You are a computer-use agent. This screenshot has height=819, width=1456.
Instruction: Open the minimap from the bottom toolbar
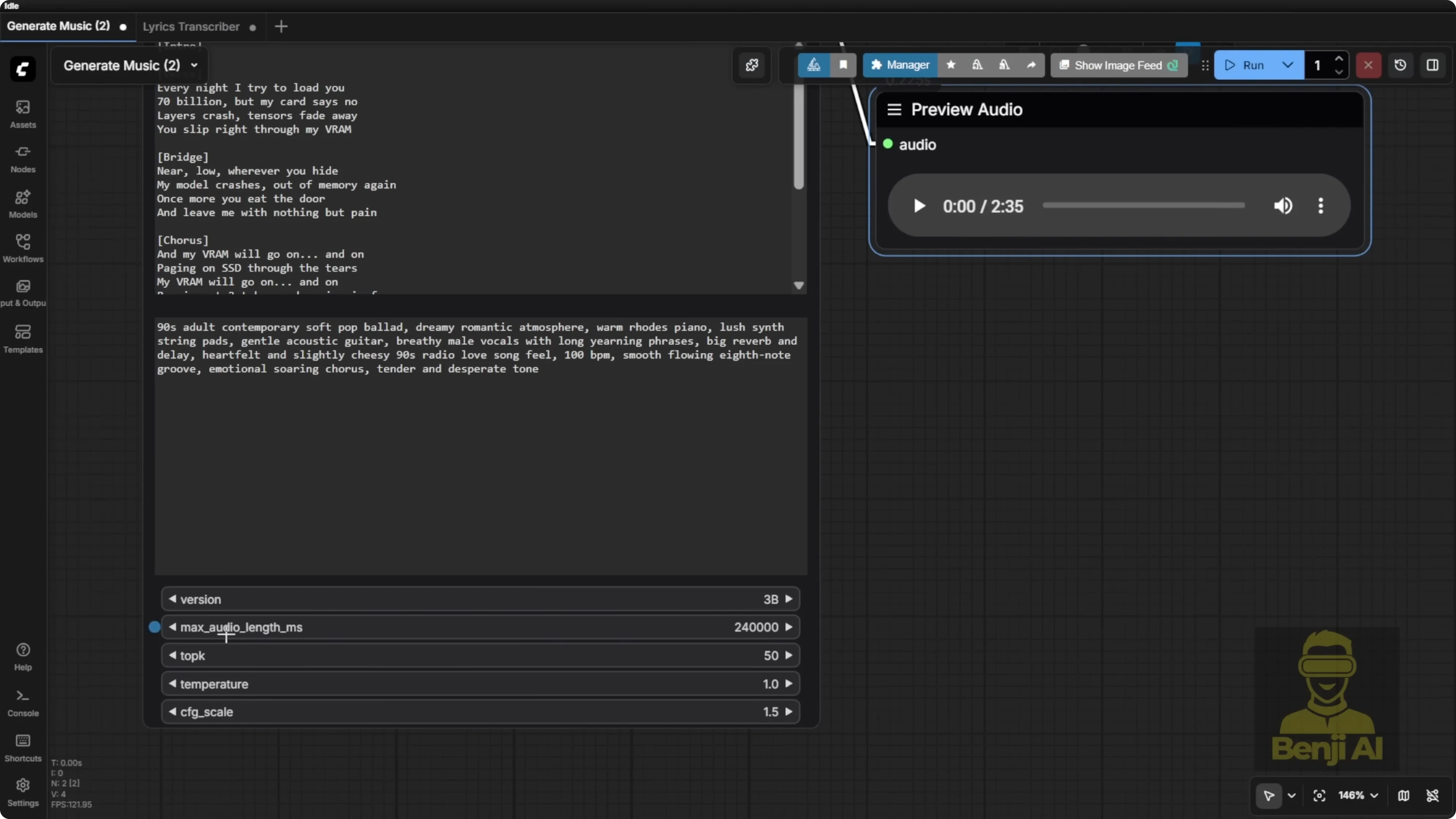1404,795
